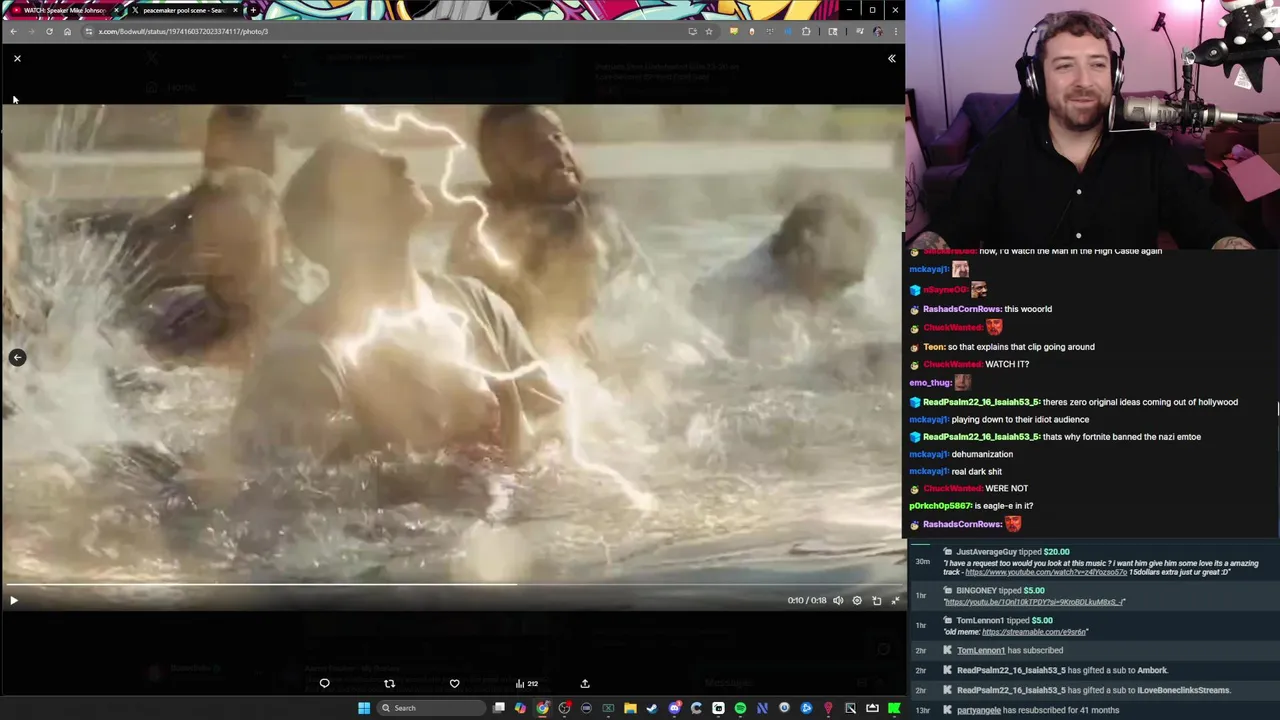Image resolution: width=1280 pixels, height=720 pixels.
Task: Go back in browser history
Action: click(x=13, y=31)
